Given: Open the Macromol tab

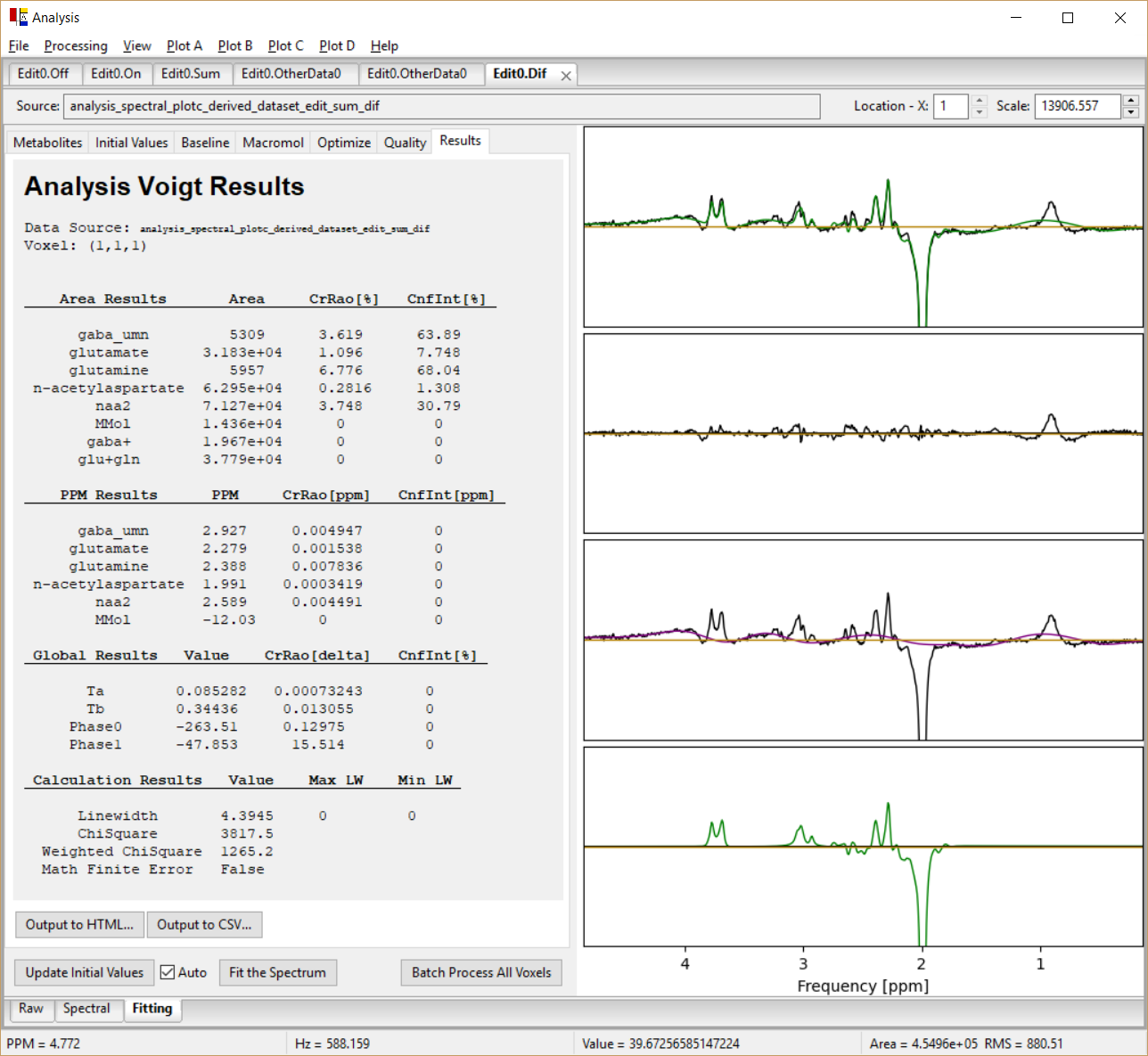Looking at the screenshot, I should click(x=272, y=142).
